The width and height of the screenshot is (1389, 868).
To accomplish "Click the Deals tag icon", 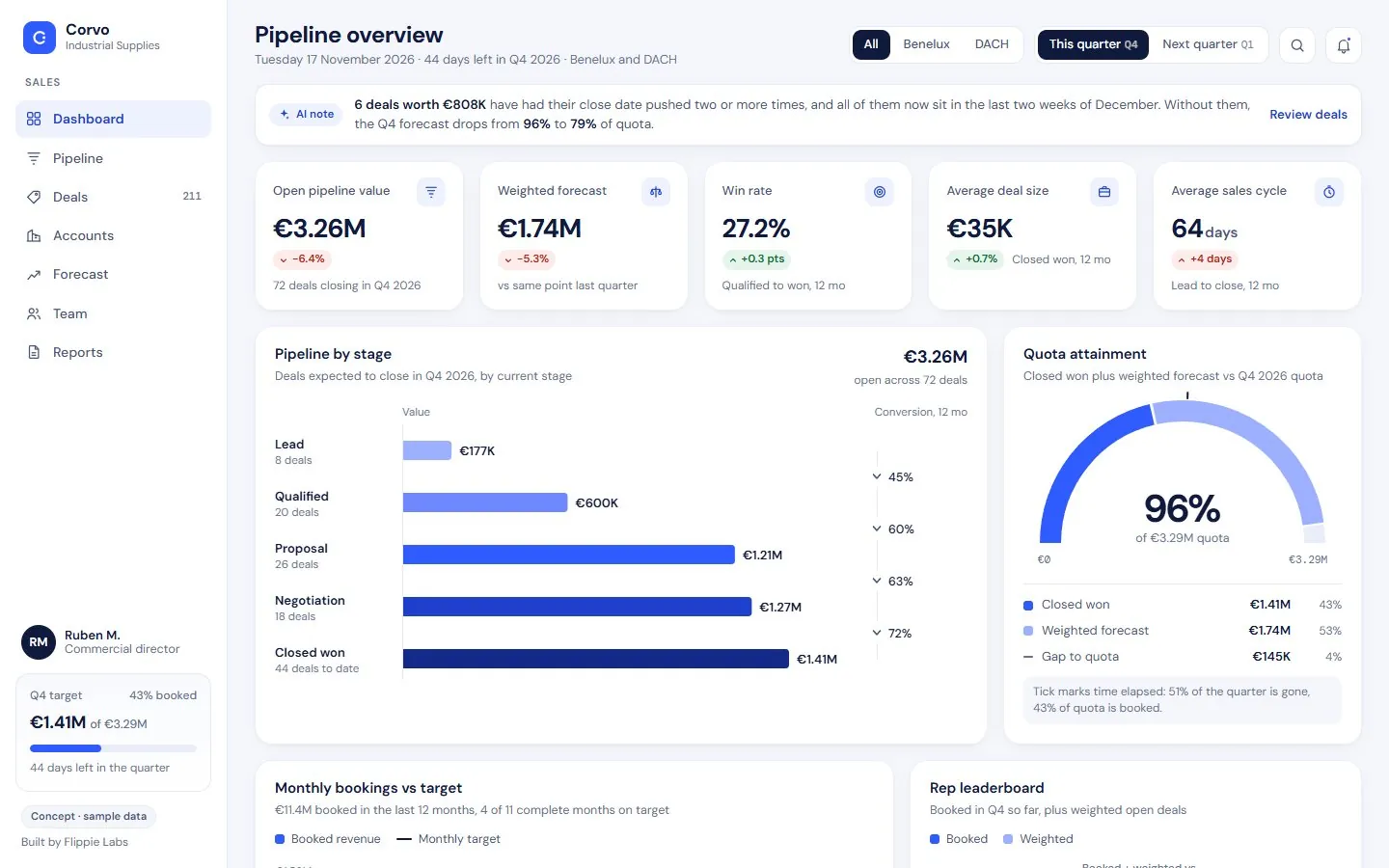I will click(x=34, y=197).
